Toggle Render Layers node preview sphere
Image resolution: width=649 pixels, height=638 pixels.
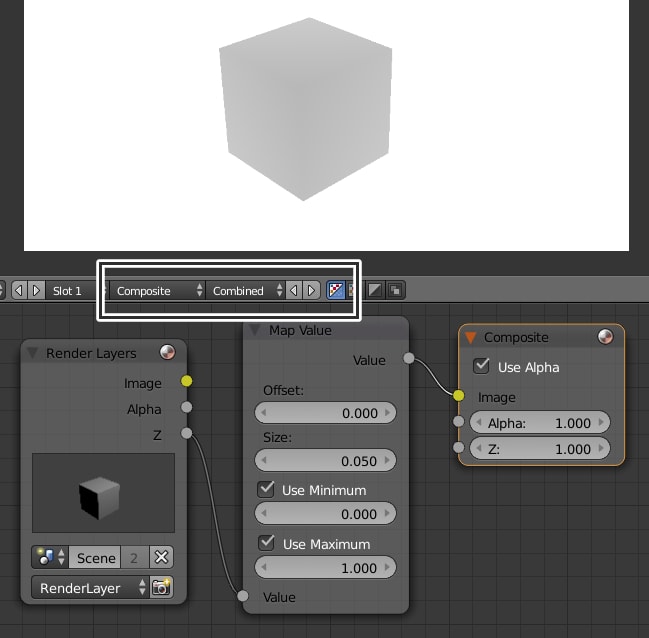168,352
